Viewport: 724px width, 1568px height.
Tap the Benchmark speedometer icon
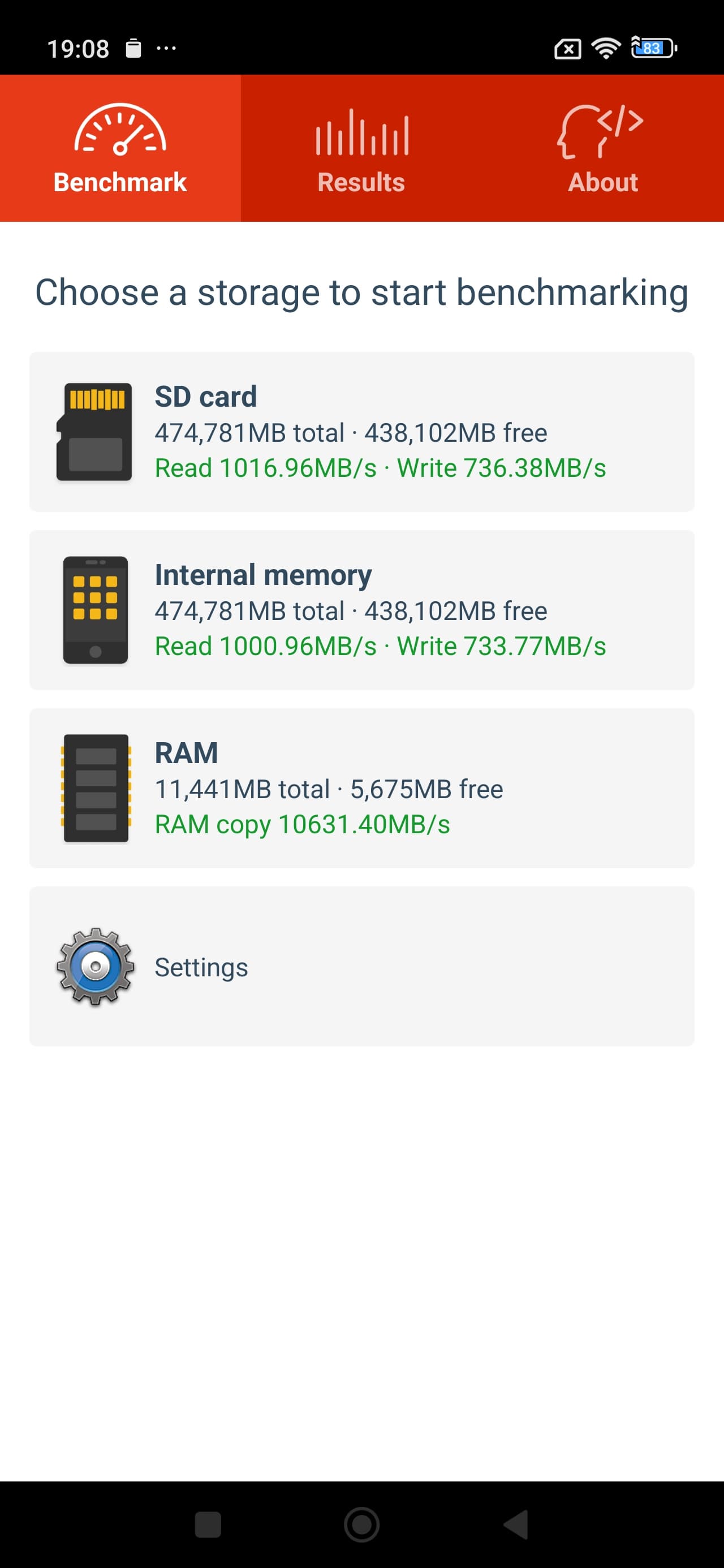(120, 130)
